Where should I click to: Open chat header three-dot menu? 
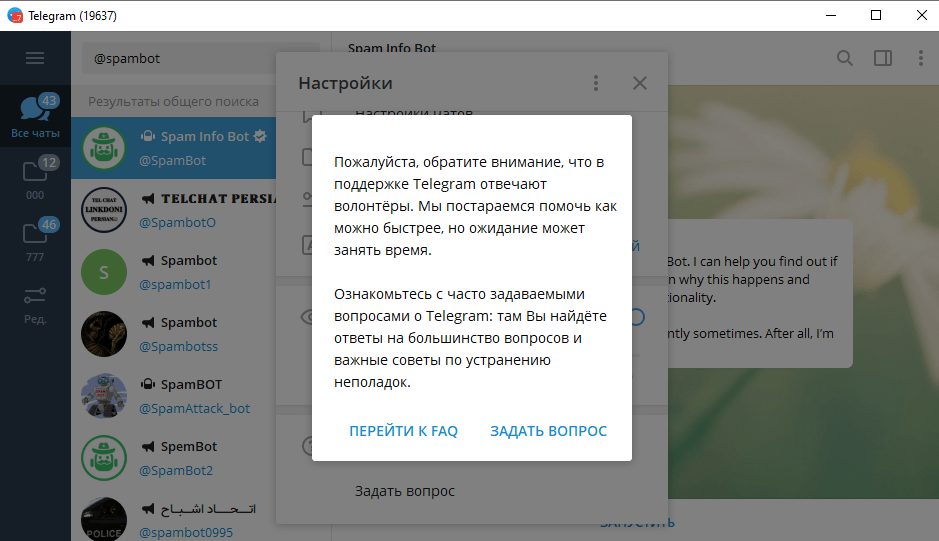pyautogui.click(x=920, y=58)
